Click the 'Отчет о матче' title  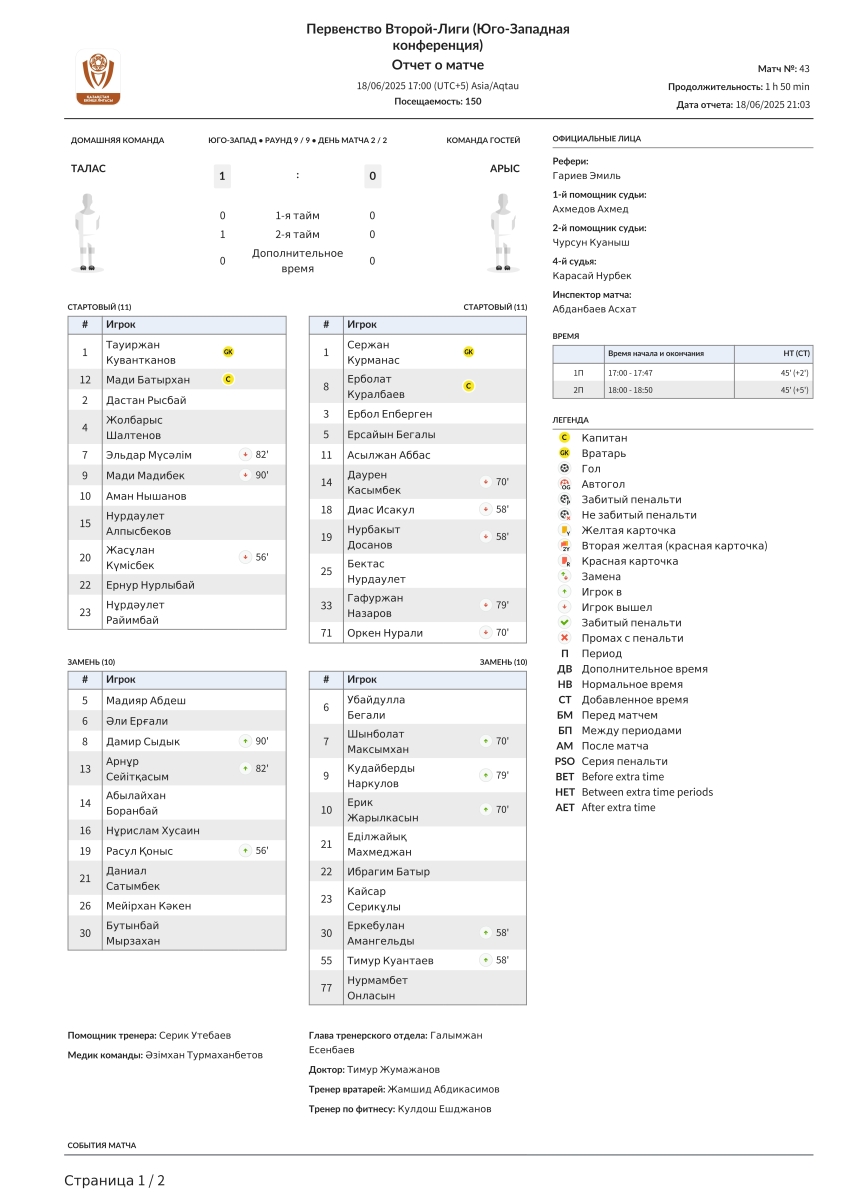point(423,65)
